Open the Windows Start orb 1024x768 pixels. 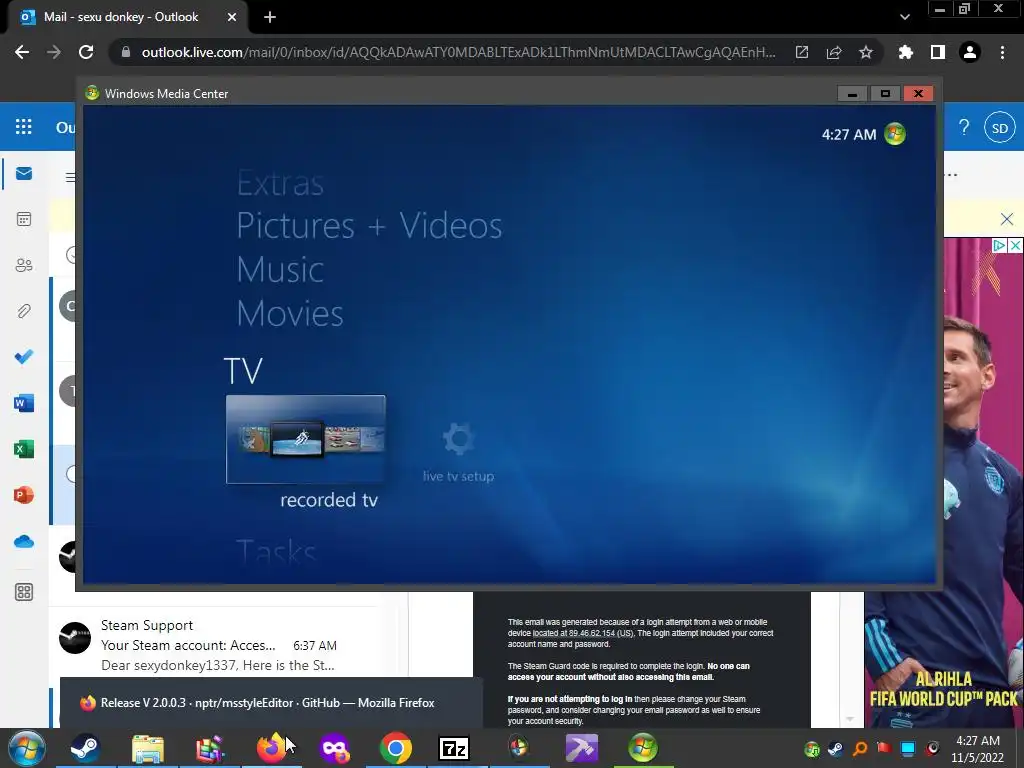tap(27, 748)
